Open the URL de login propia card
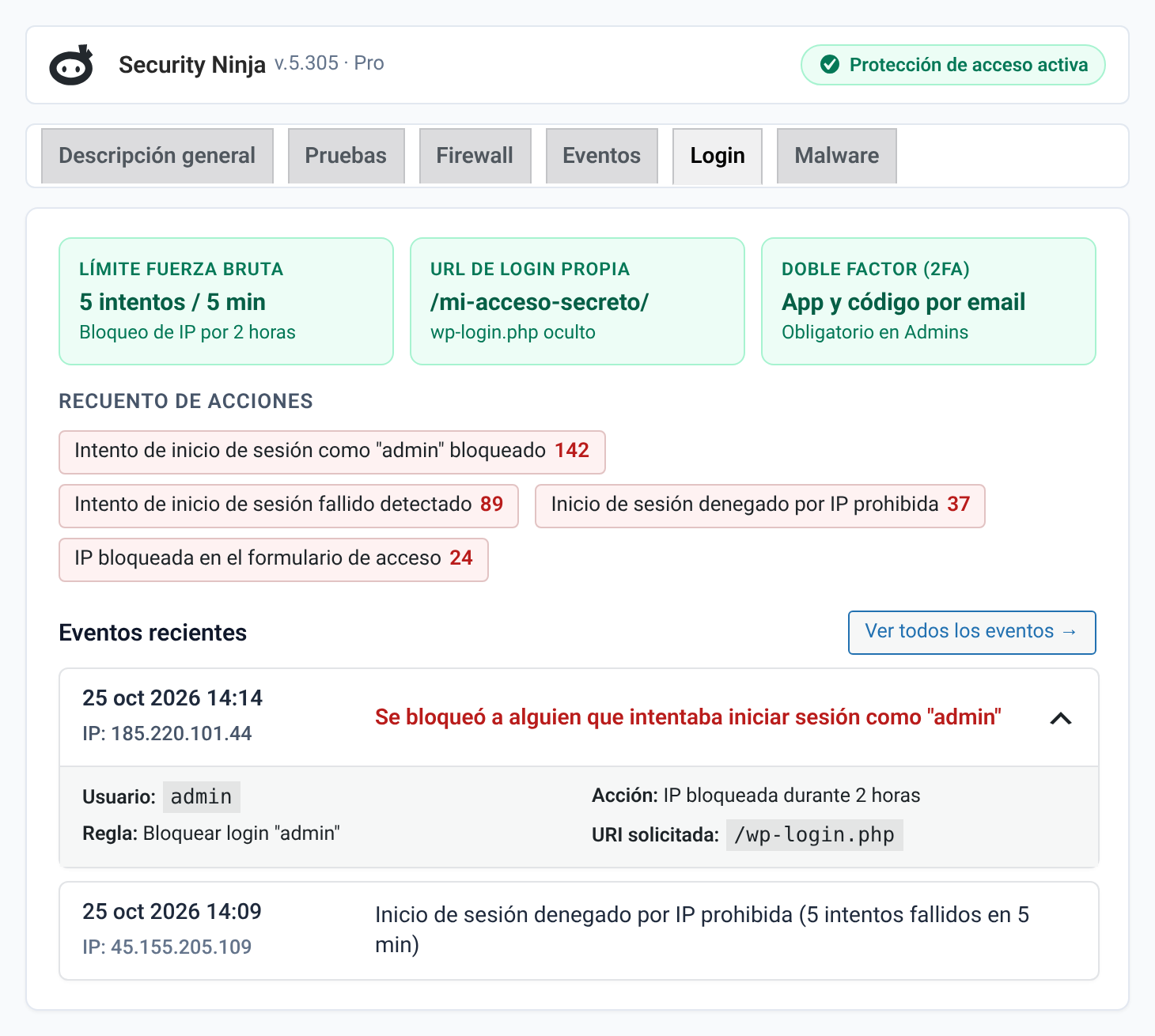 point(577,301)
